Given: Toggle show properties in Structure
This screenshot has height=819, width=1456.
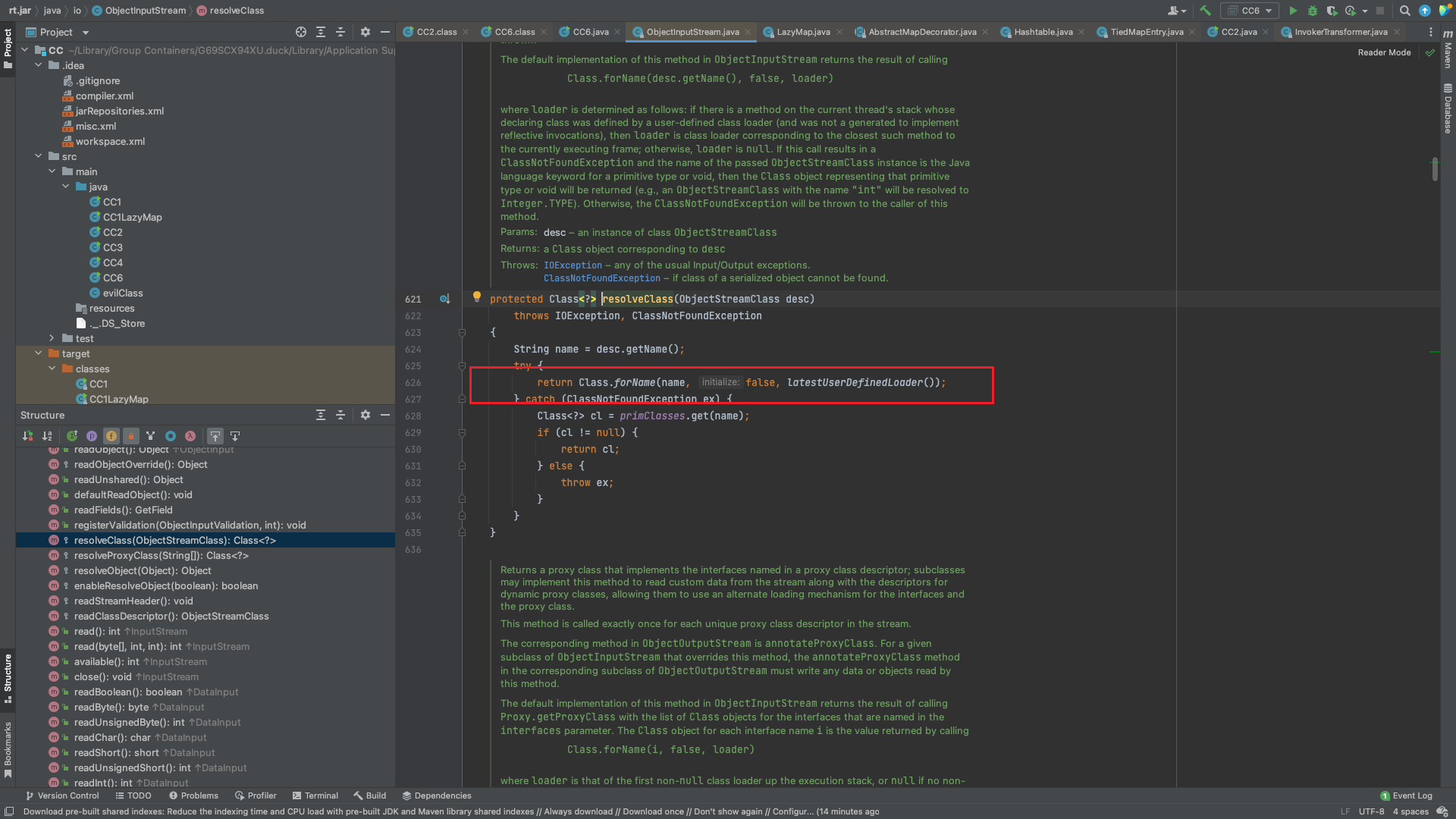Looking at the screenshot, I should tap(92, 436).
